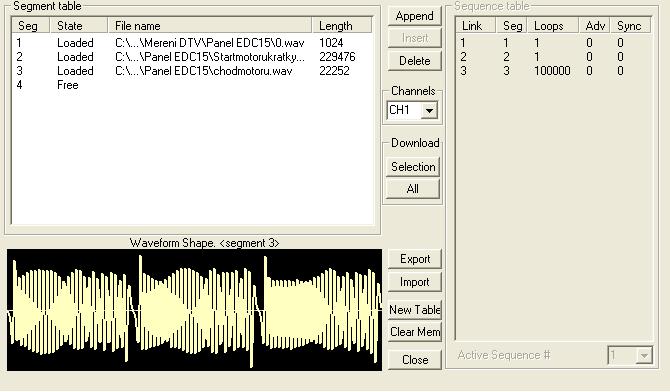Viewport: 670px width, 392px height.
Task: Click the Adv column header
Action: click(595, 26)
